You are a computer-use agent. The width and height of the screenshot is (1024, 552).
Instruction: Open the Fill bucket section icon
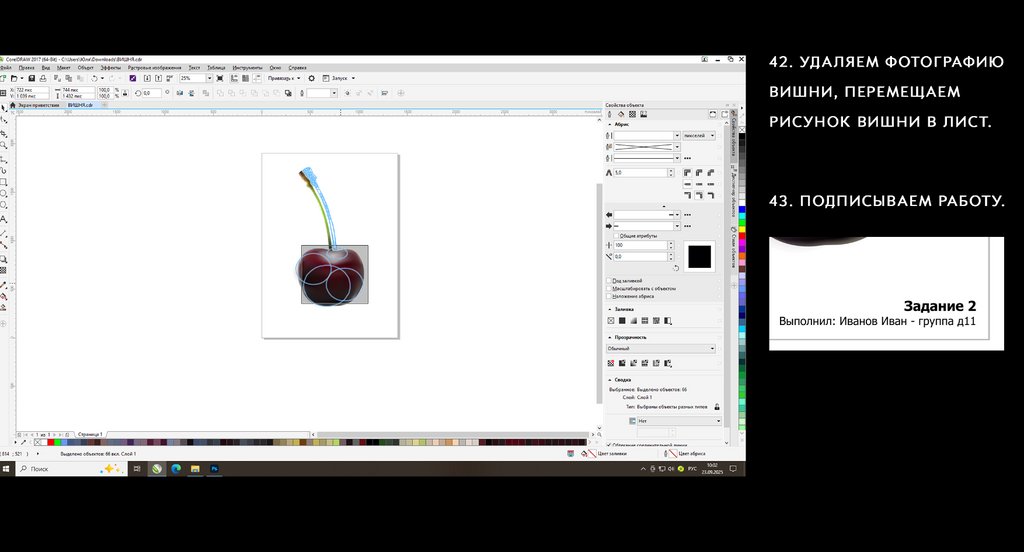[621, 114]
